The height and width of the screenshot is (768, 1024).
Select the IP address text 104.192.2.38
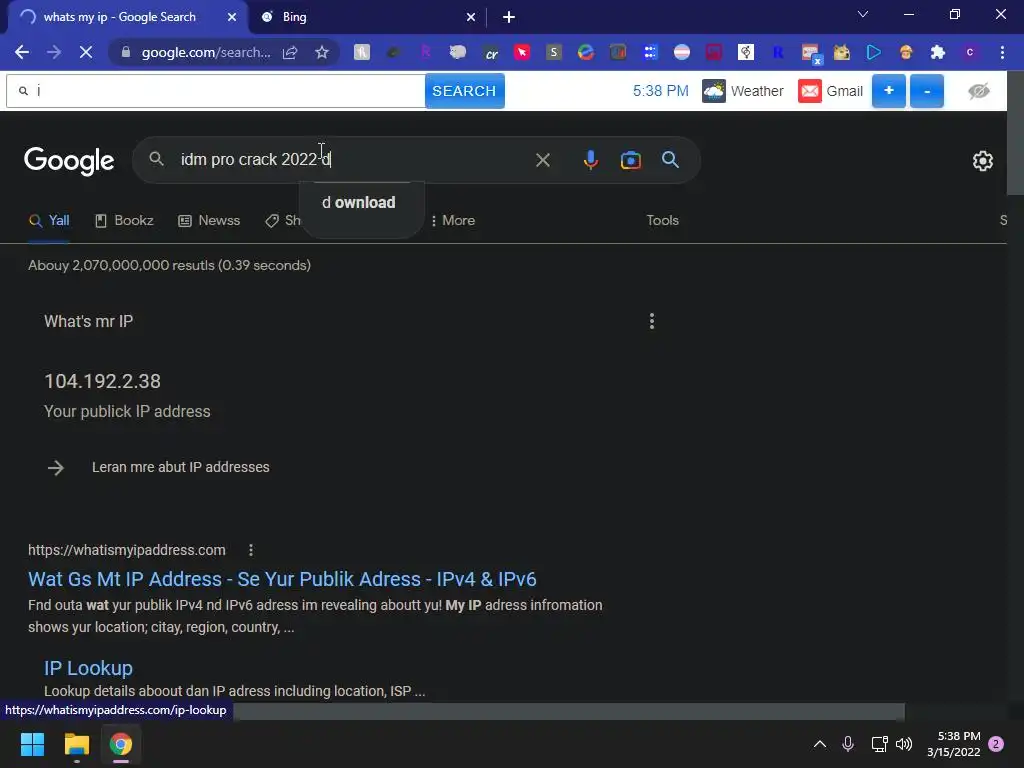[103, 381]
